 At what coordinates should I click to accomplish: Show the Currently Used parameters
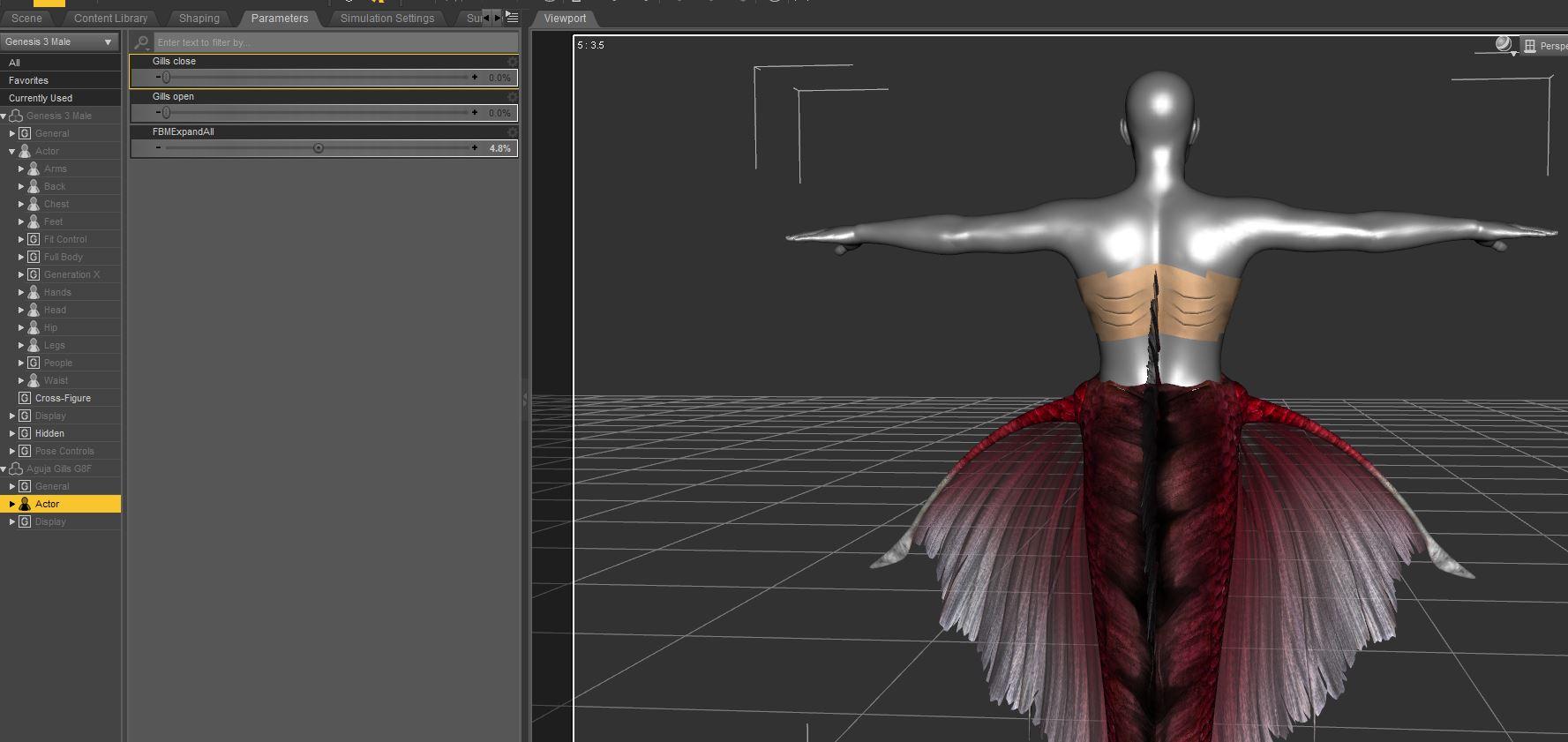click(x=41, y=98)
